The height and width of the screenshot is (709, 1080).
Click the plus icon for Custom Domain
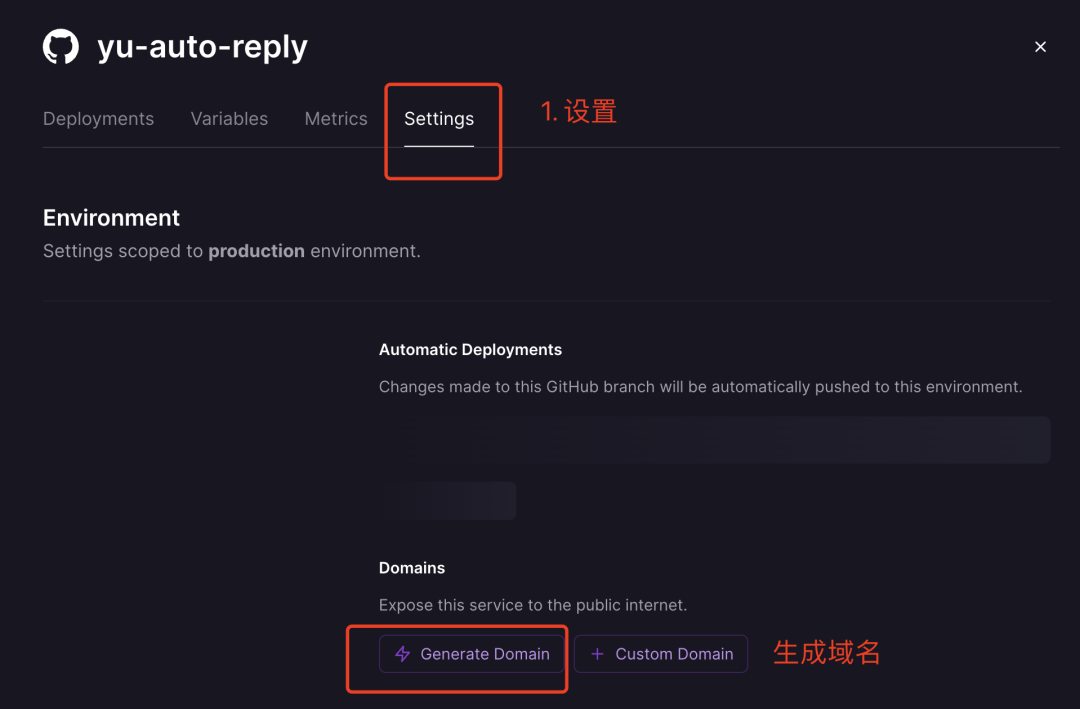pyautogui.click(x=597, y=654)
